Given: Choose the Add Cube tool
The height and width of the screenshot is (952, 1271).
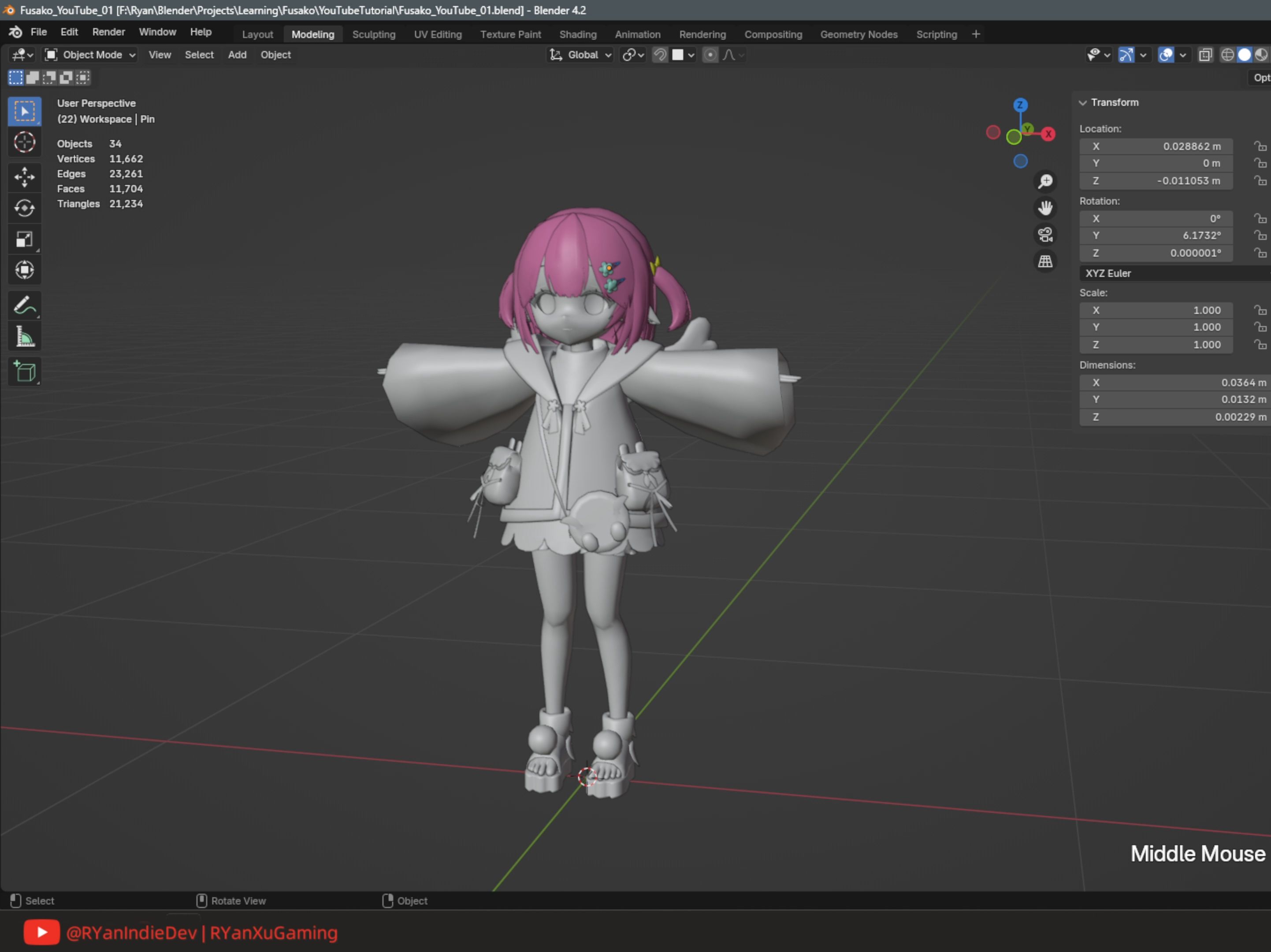Looking at the screenshot, I should [x=24, y=372].
